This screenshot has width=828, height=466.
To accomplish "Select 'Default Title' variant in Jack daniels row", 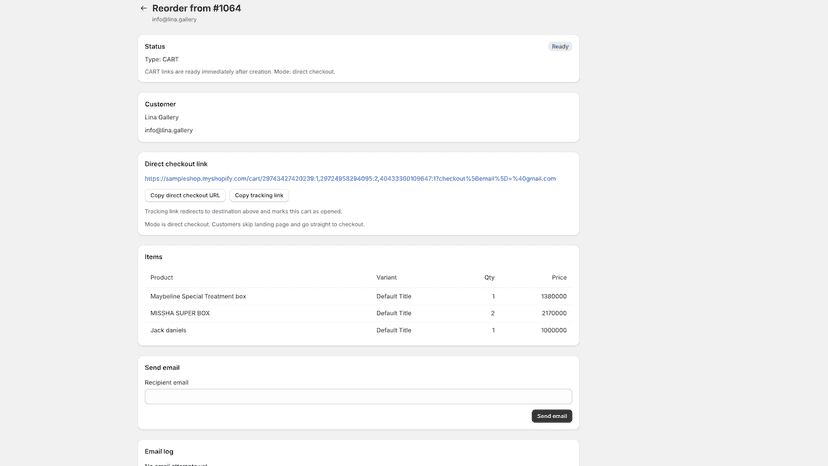I will 394,330.
